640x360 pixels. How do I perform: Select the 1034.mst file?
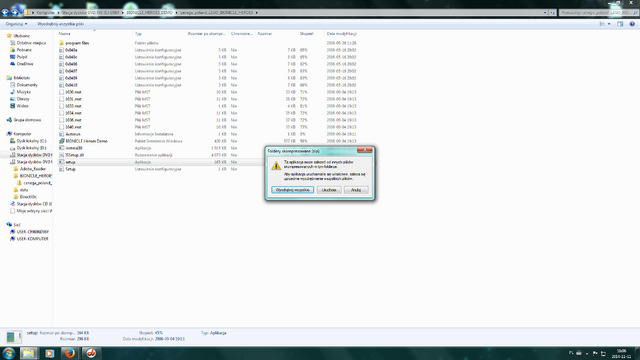[x=73, y=113]
